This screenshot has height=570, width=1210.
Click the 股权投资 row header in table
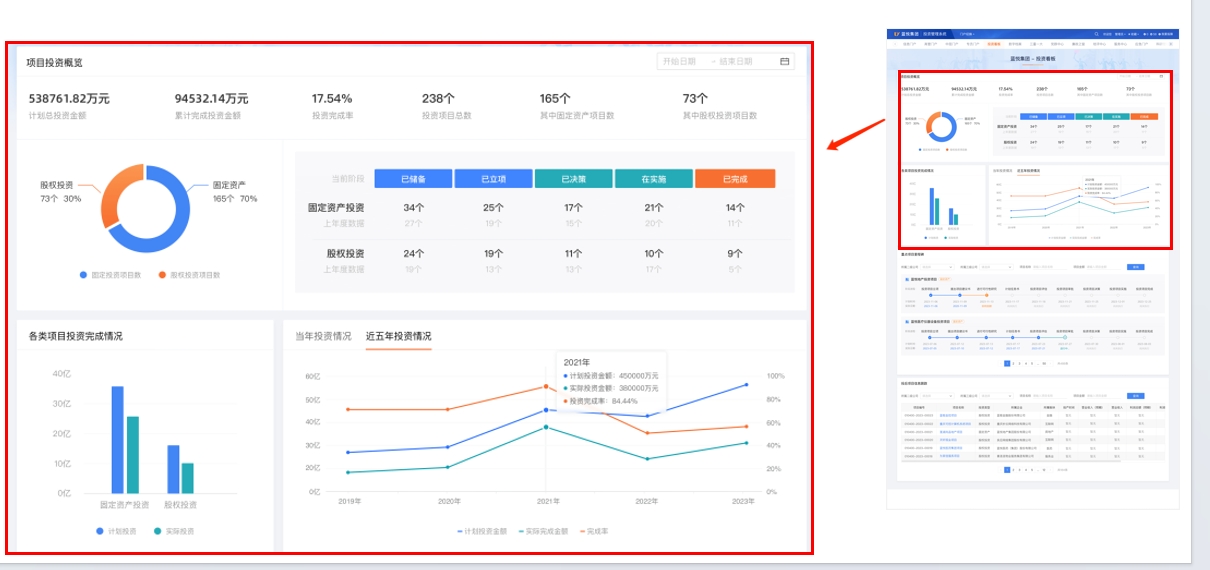point(345,254)
